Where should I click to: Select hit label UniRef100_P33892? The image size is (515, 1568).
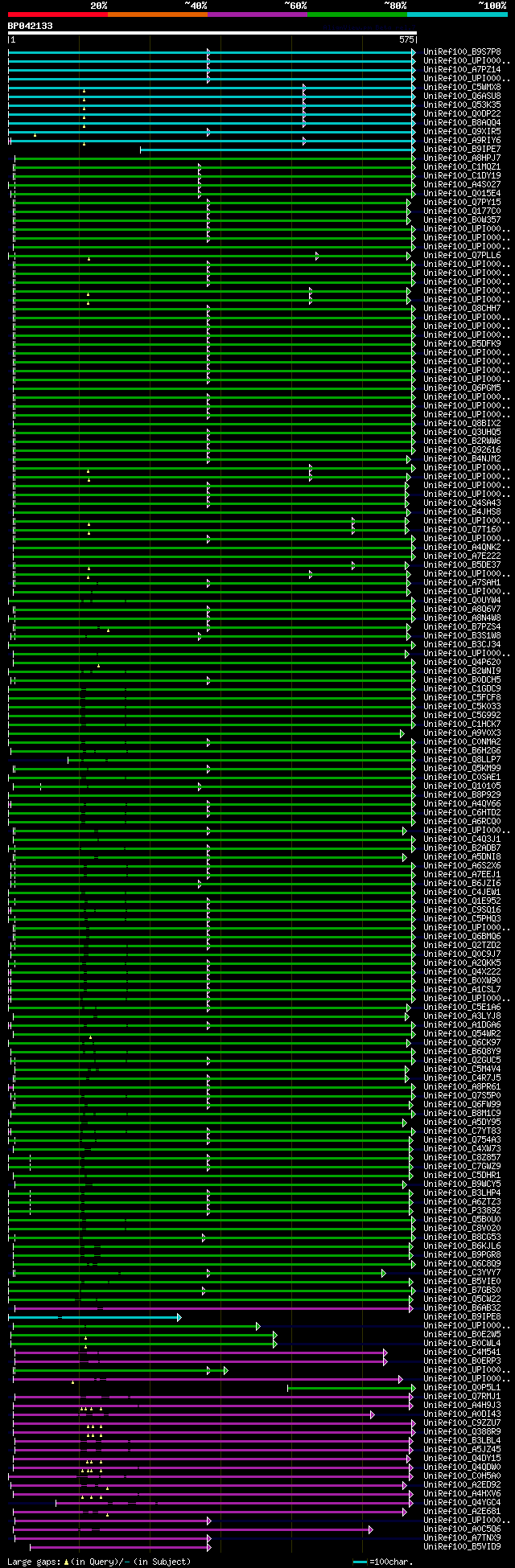(462, 1211)
